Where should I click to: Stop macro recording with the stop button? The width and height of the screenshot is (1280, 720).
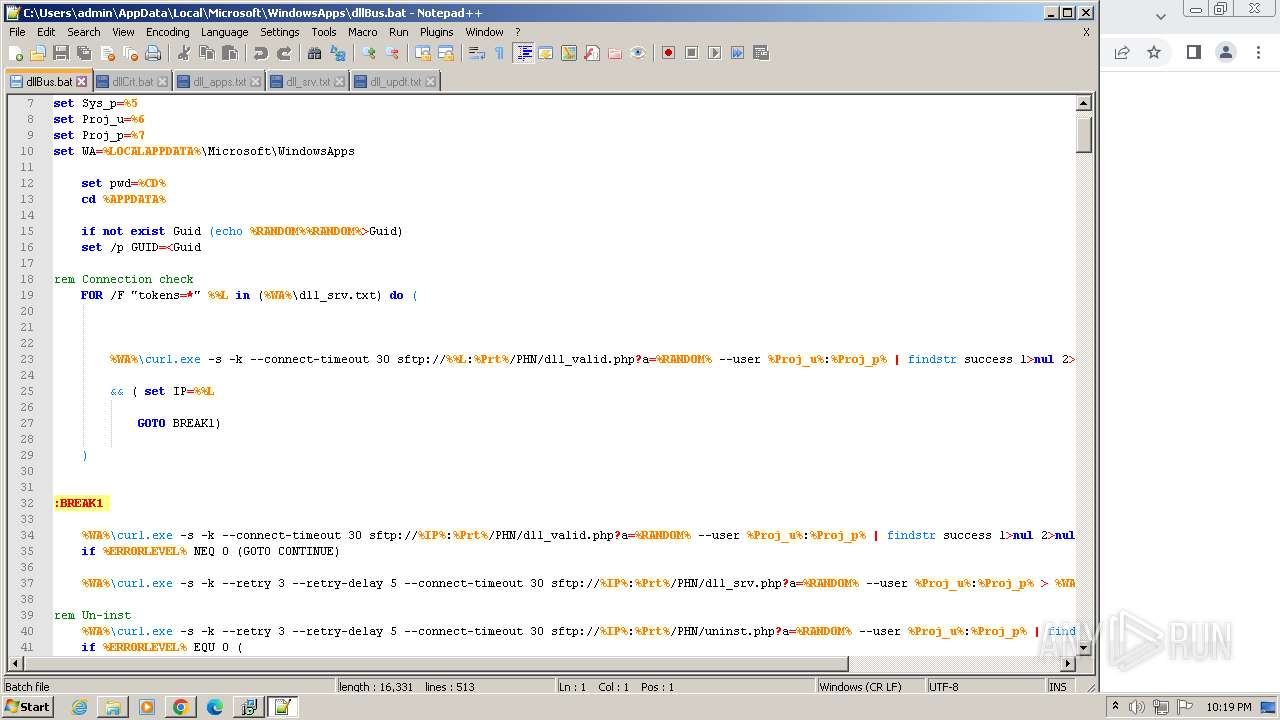coord(691,53)
